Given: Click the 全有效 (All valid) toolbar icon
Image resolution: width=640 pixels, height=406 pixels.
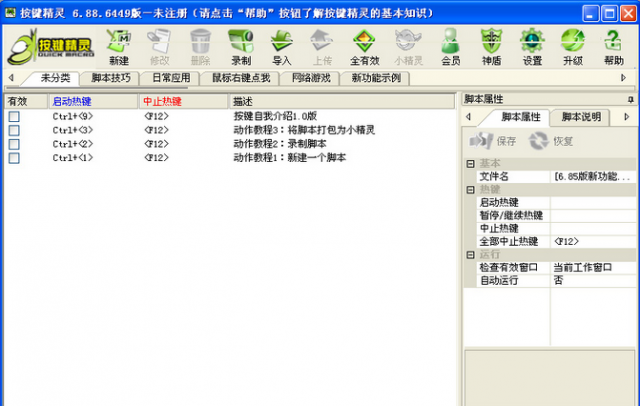Looking at the screenshot, I should pyautogui.click(x=365, y=46).
